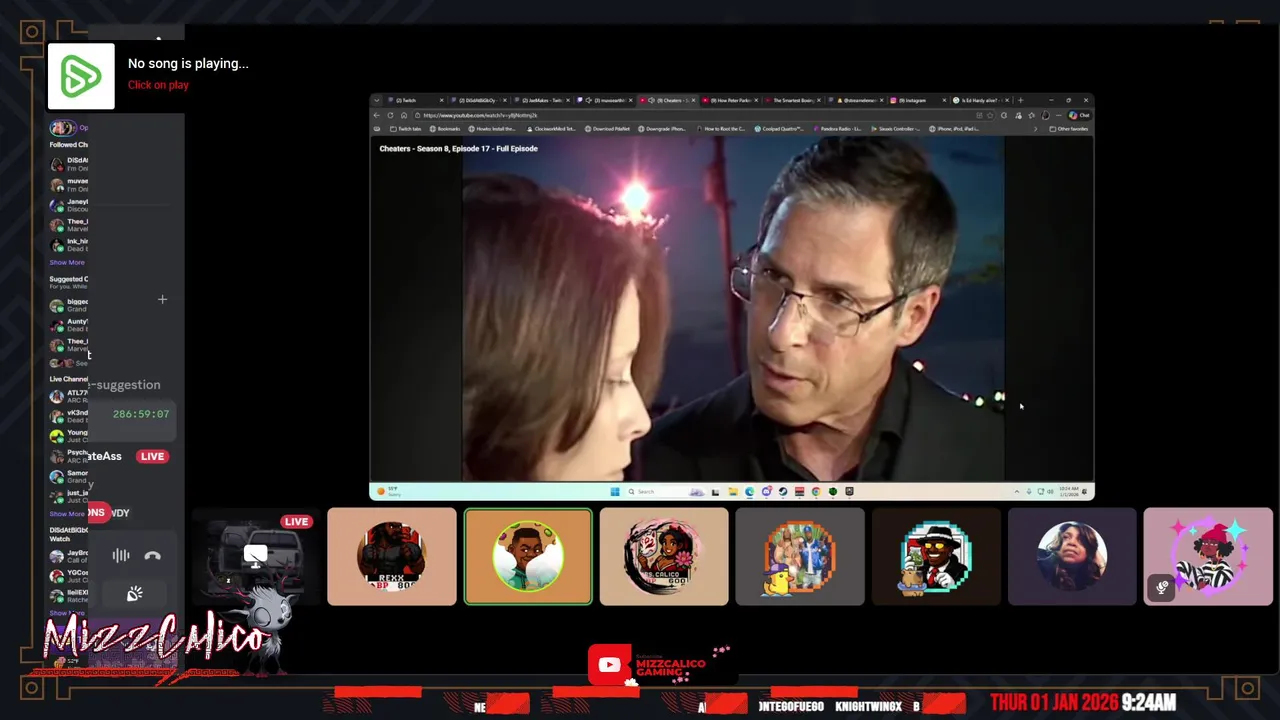Switch to the How Peter Parker tab
Screen dimensions: 1280x720
pyautogui.click(x=728, y=100)
